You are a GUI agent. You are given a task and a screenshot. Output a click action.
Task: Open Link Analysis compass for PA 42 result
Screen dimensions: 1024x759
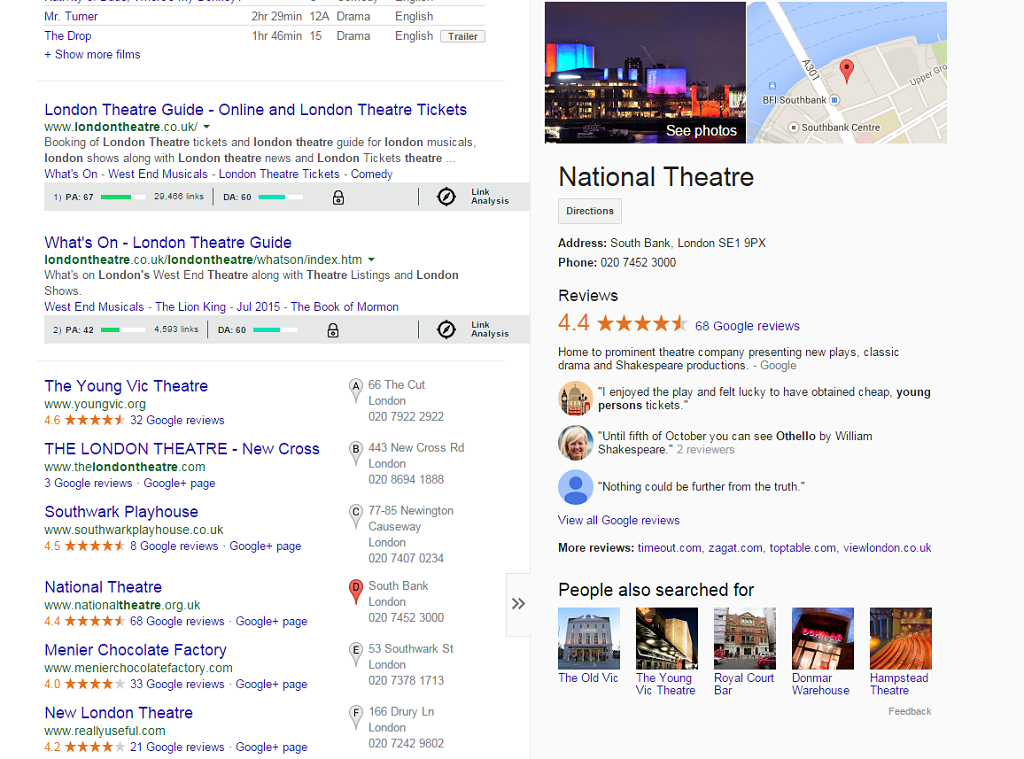(x=446, y=329)
